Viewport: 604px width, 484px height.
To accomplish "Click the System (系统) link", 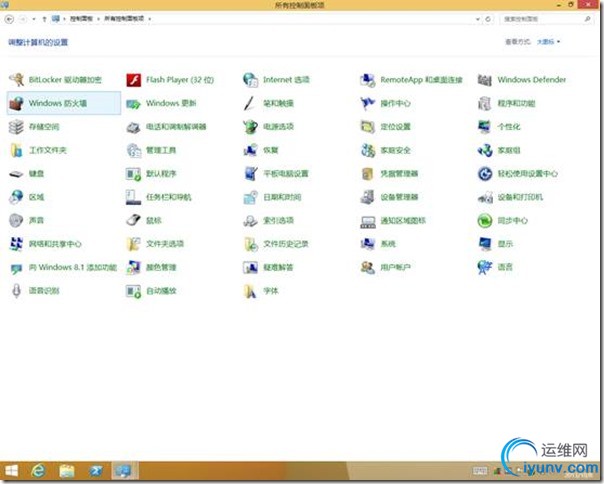I will (x=388, y=244).
